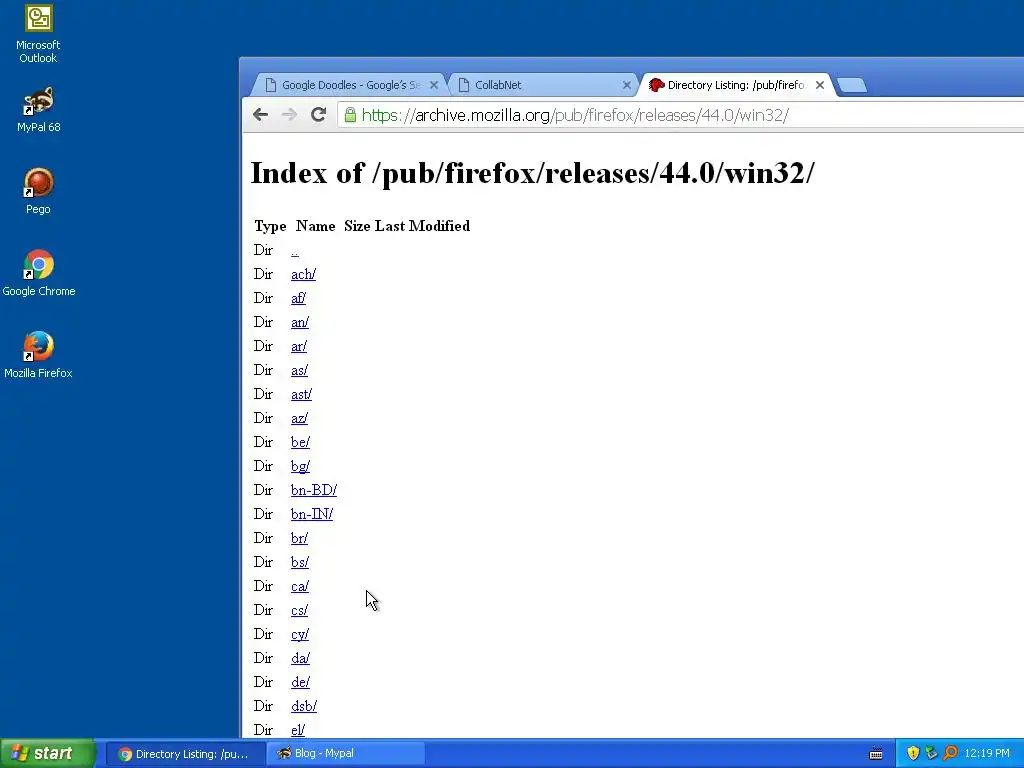Click the 'Size' column header
Image resolution: width=1024 pixels, height=768 pixels.
(x=357, y=226)
